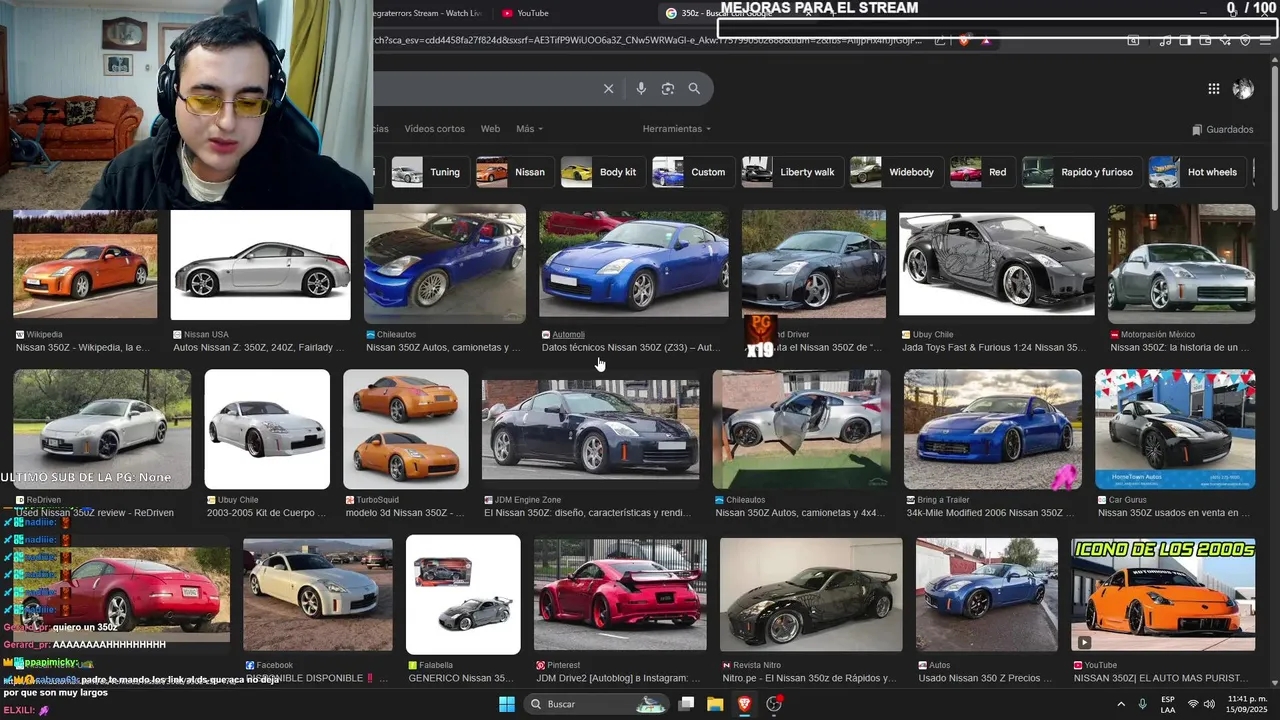Open the ICONO DE LOS 2000s YouTube thumbnail
The width and height of the screenshot is (1280, 720).
[1163, 594]
